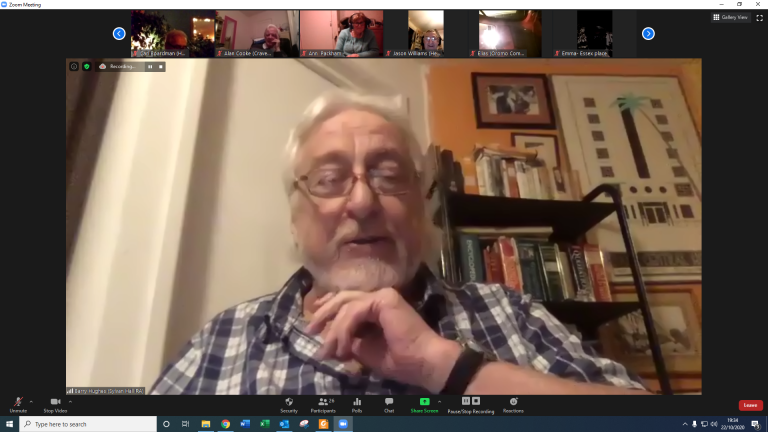Click the Zoom icon in the taskbar

pyautogui.click(x=343, y=424)
